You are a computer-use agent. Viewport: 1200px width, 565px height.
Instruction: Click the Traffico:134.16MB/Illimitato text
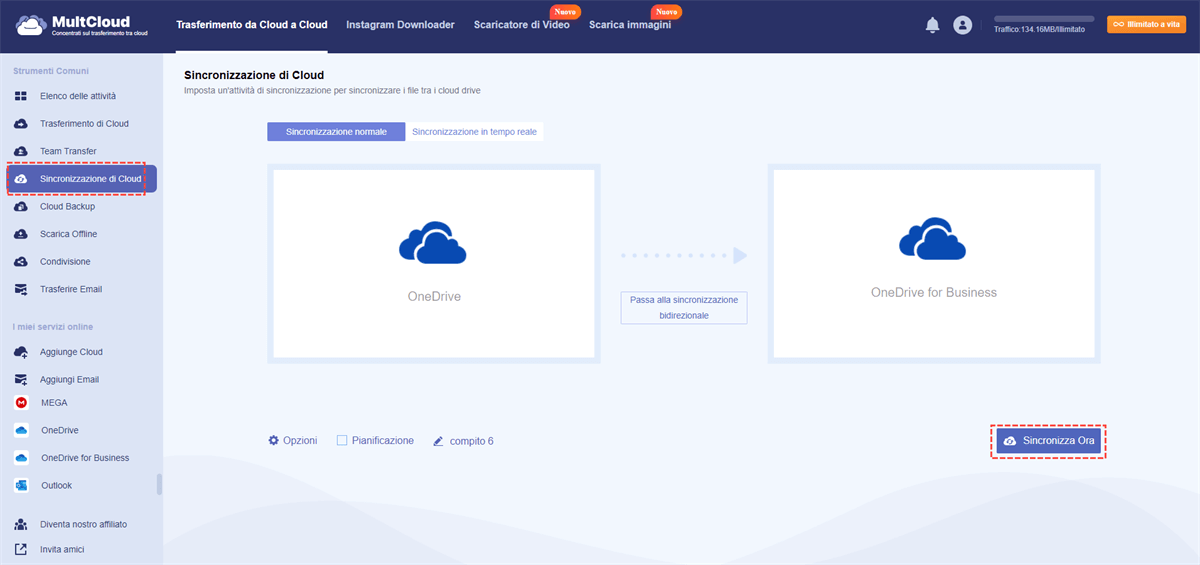pos(1039,30)
